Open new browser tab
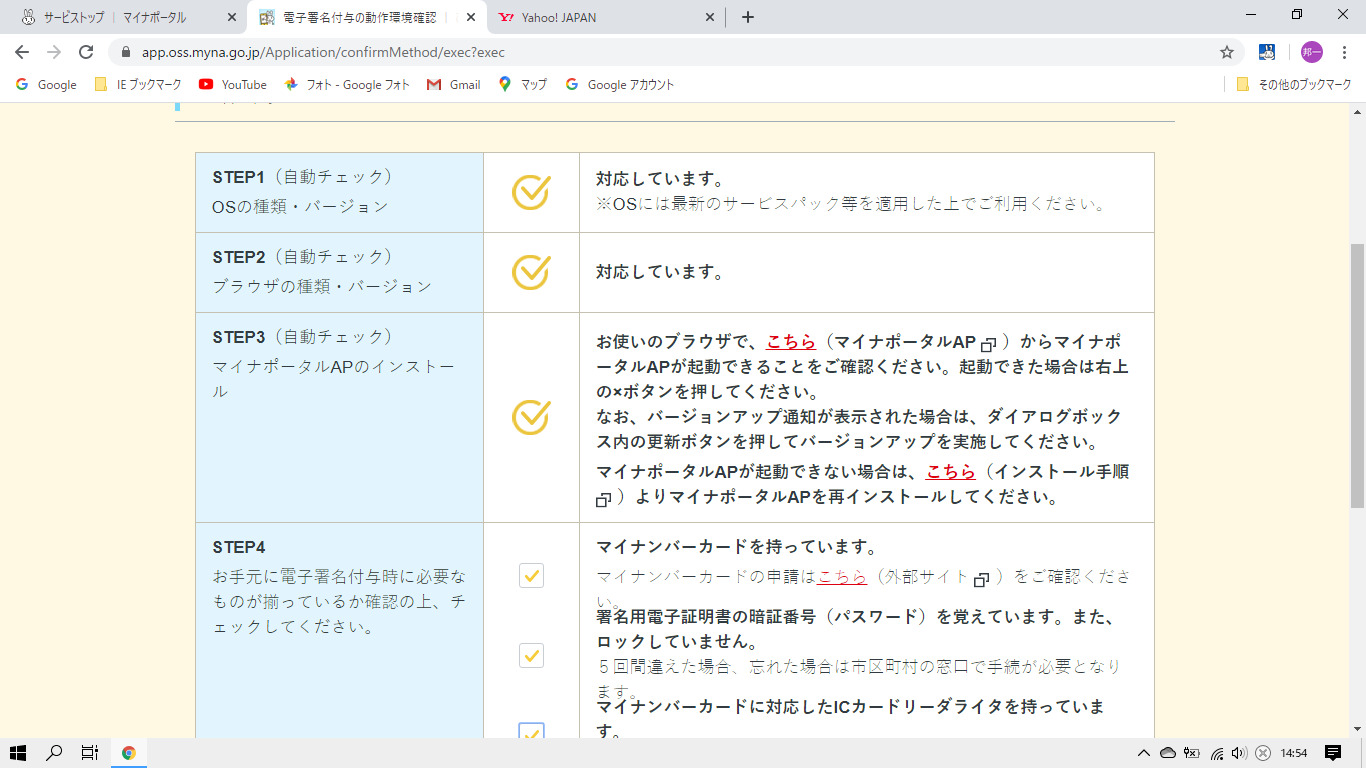This screenshot has width=1366, height=768. pos(747,17)
